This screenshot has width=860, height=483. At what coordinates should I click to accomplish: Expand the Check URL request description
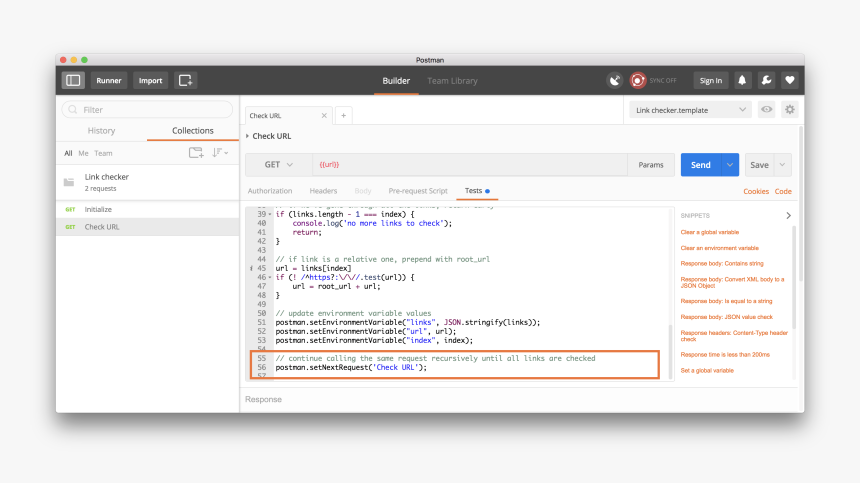(x=247, y=136)
